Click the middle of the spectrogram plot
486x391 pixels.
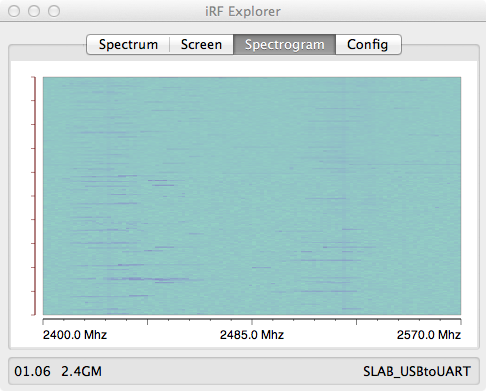coord(252,196)
